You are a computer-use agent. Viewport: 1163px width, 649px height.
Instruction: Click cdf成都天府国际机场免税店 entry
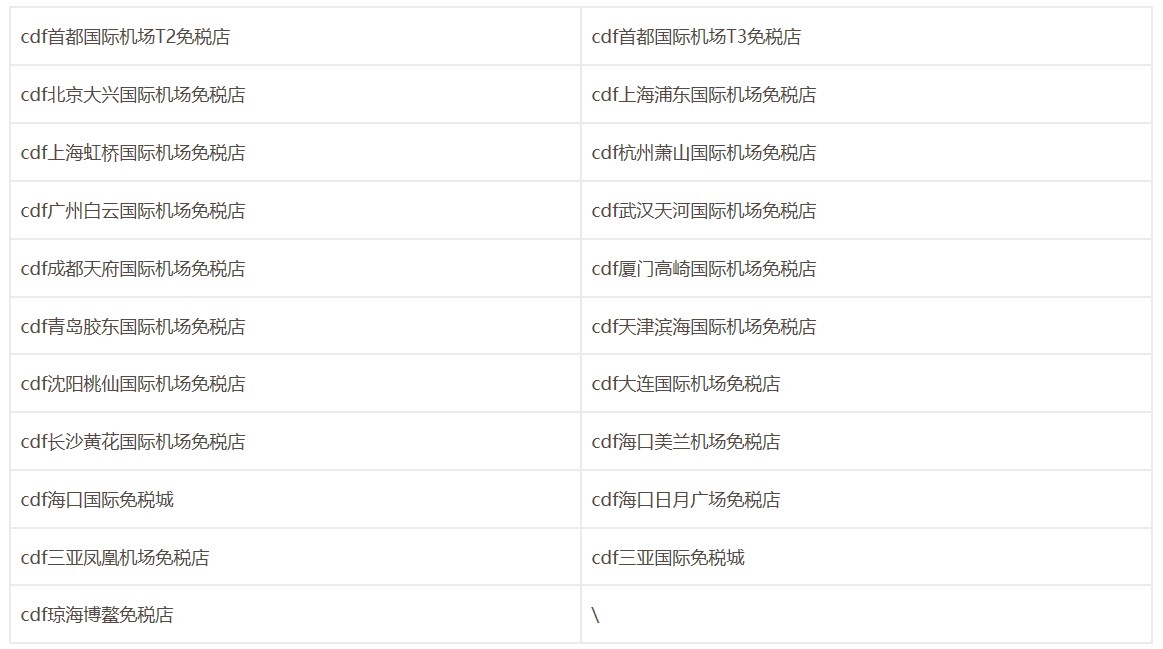click(133, 269)
